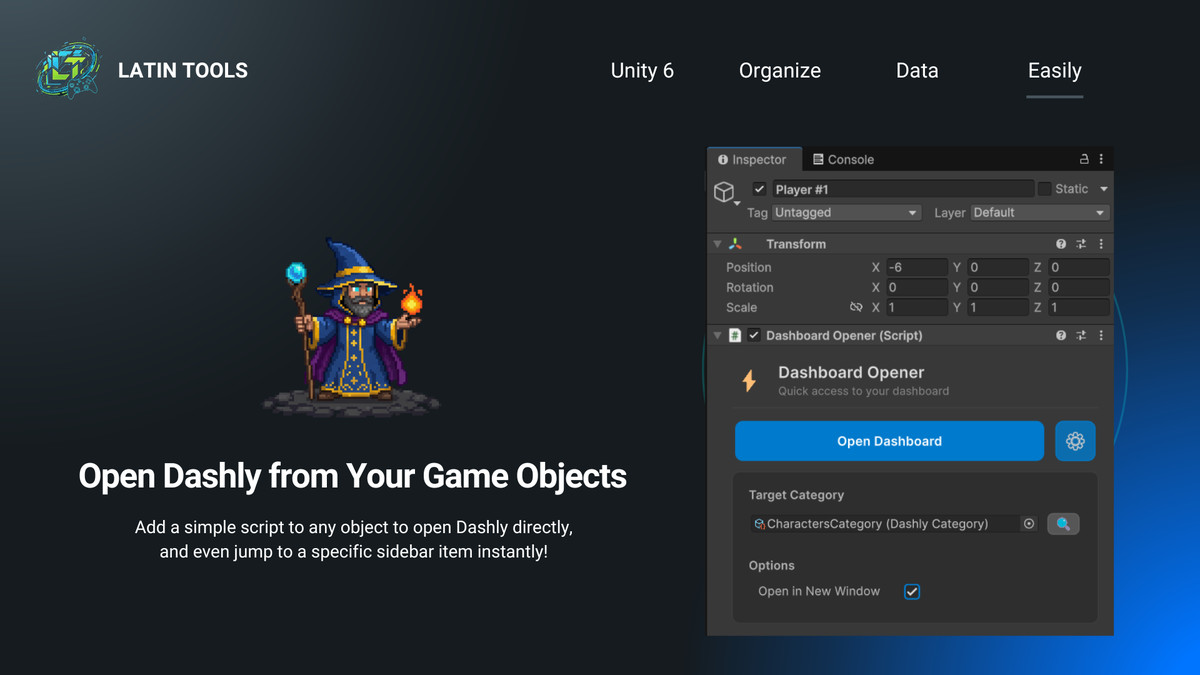
Task: Open the Transform help icon
Action: 1061,243
